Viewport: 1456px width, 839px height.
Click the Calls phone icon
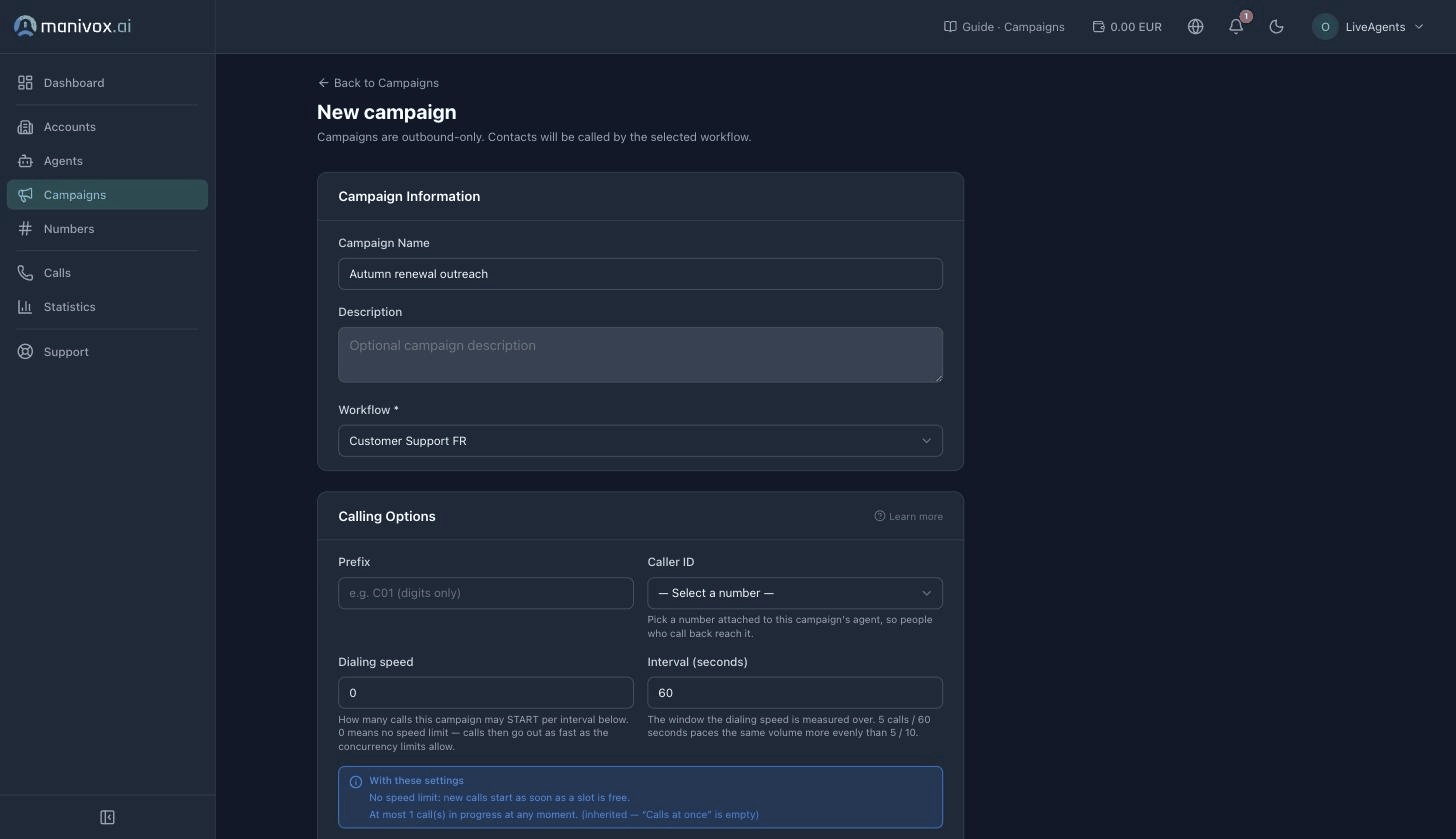coord(25,273)
